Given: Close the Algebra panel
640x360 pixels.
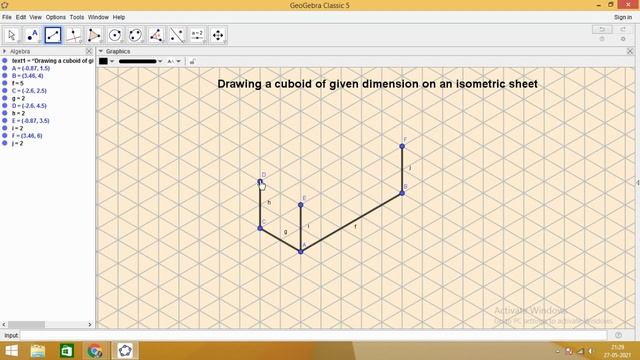Looking at the screenshot, I should click(89, 51).
